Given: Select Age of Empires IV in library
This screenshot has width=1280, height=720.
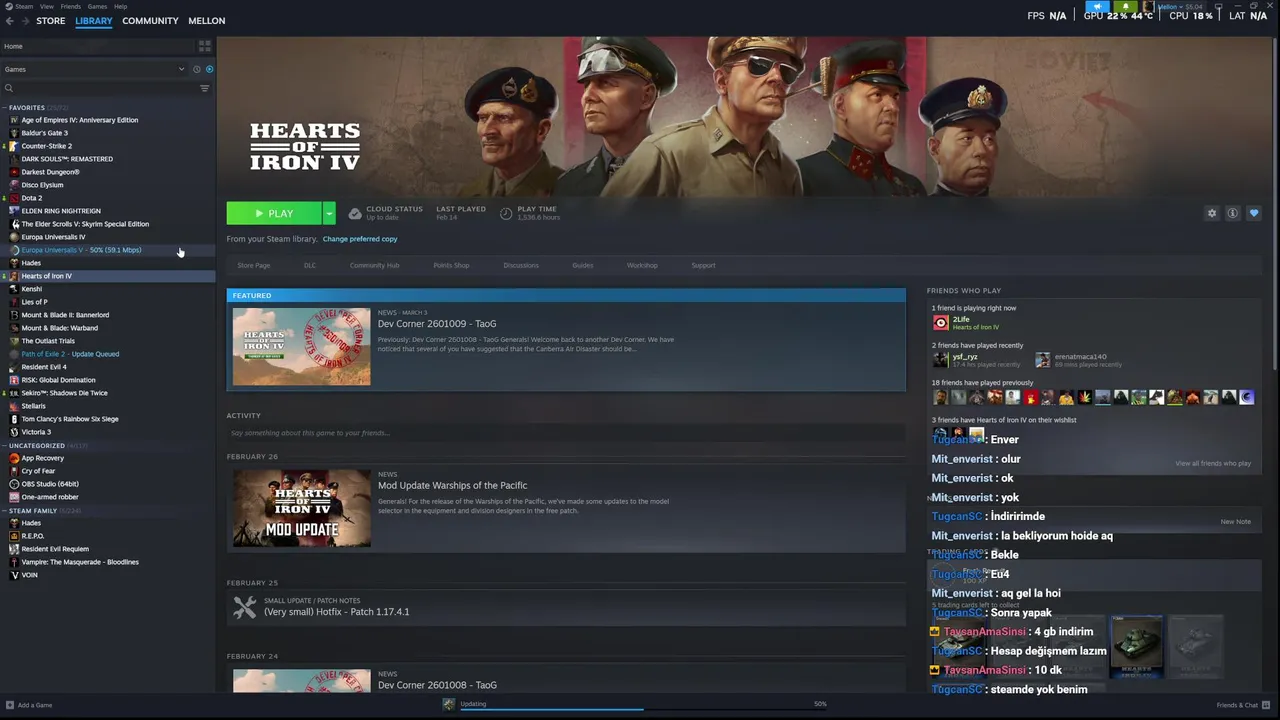Looking at the screenshot, I should [80, 120].
